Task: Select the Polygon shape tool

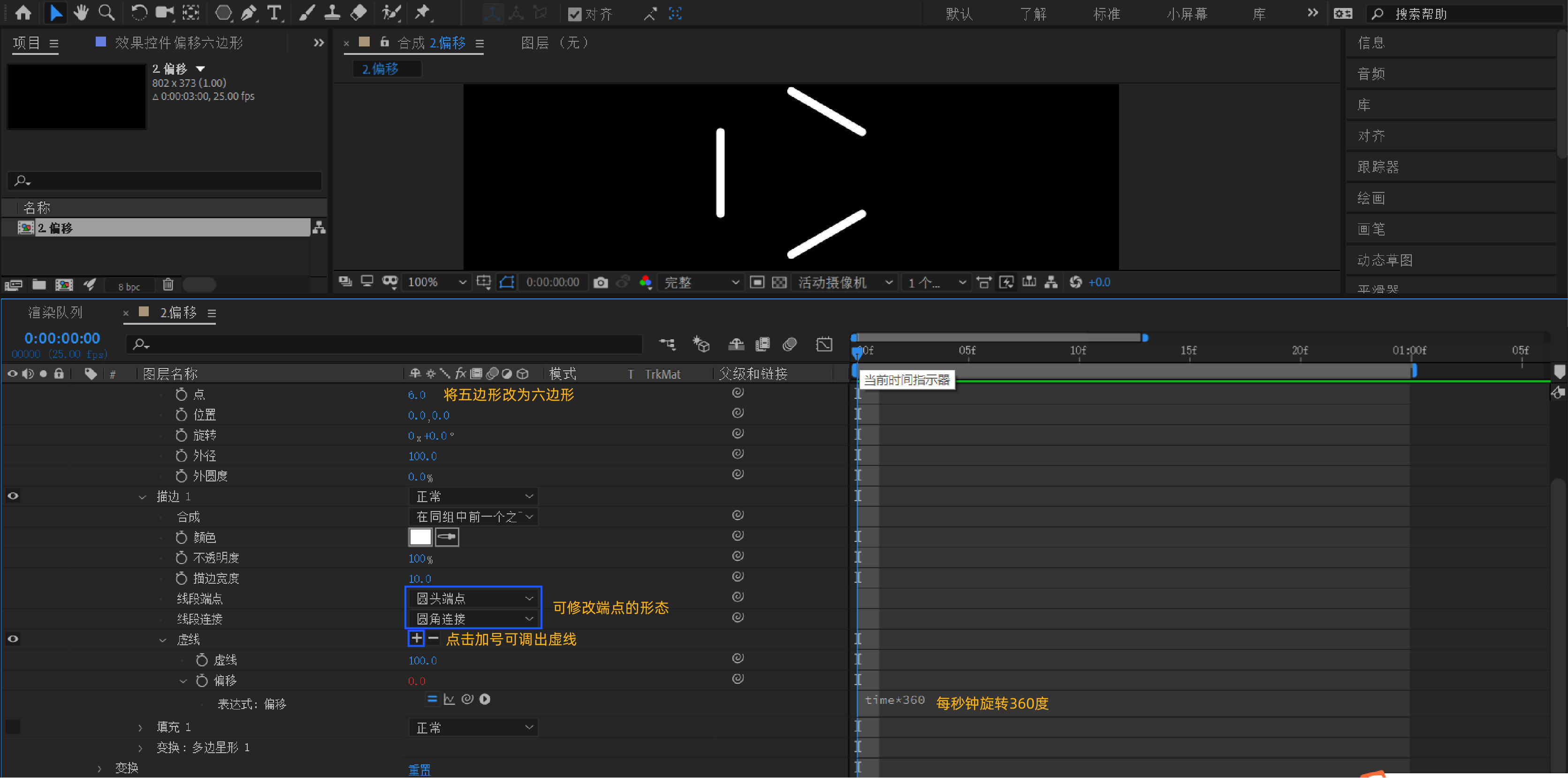Action: (x=223, y=13)
